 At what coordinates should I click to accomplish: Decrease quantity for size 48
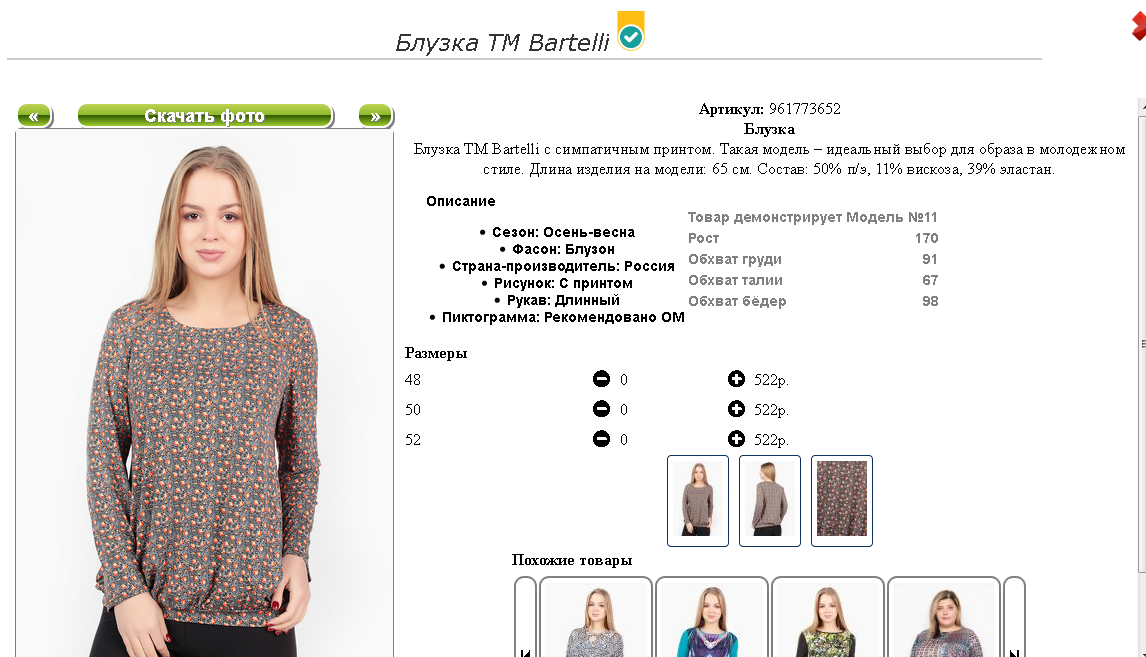pyautogui.click(x=601, y=379)
